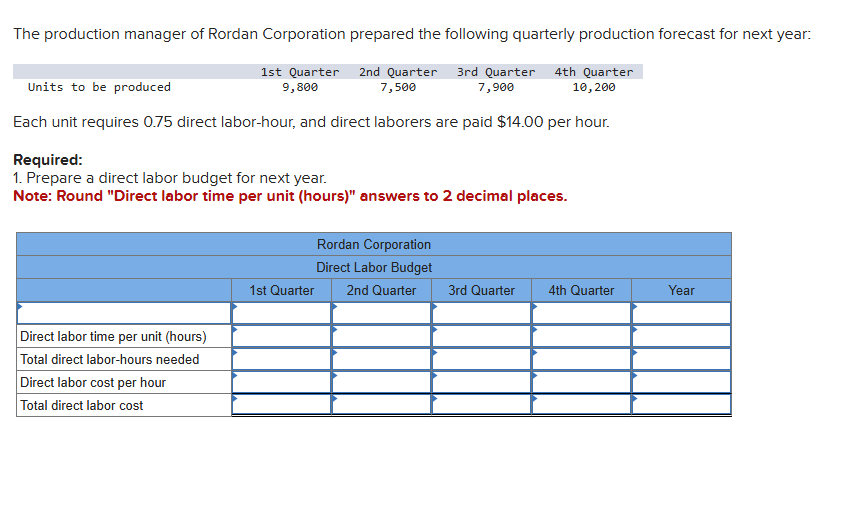The width and height of the screenshot is (858, 522).
Task: Click the '3rd Quarter' budget table column header
Action: click(x=482, y=291)
